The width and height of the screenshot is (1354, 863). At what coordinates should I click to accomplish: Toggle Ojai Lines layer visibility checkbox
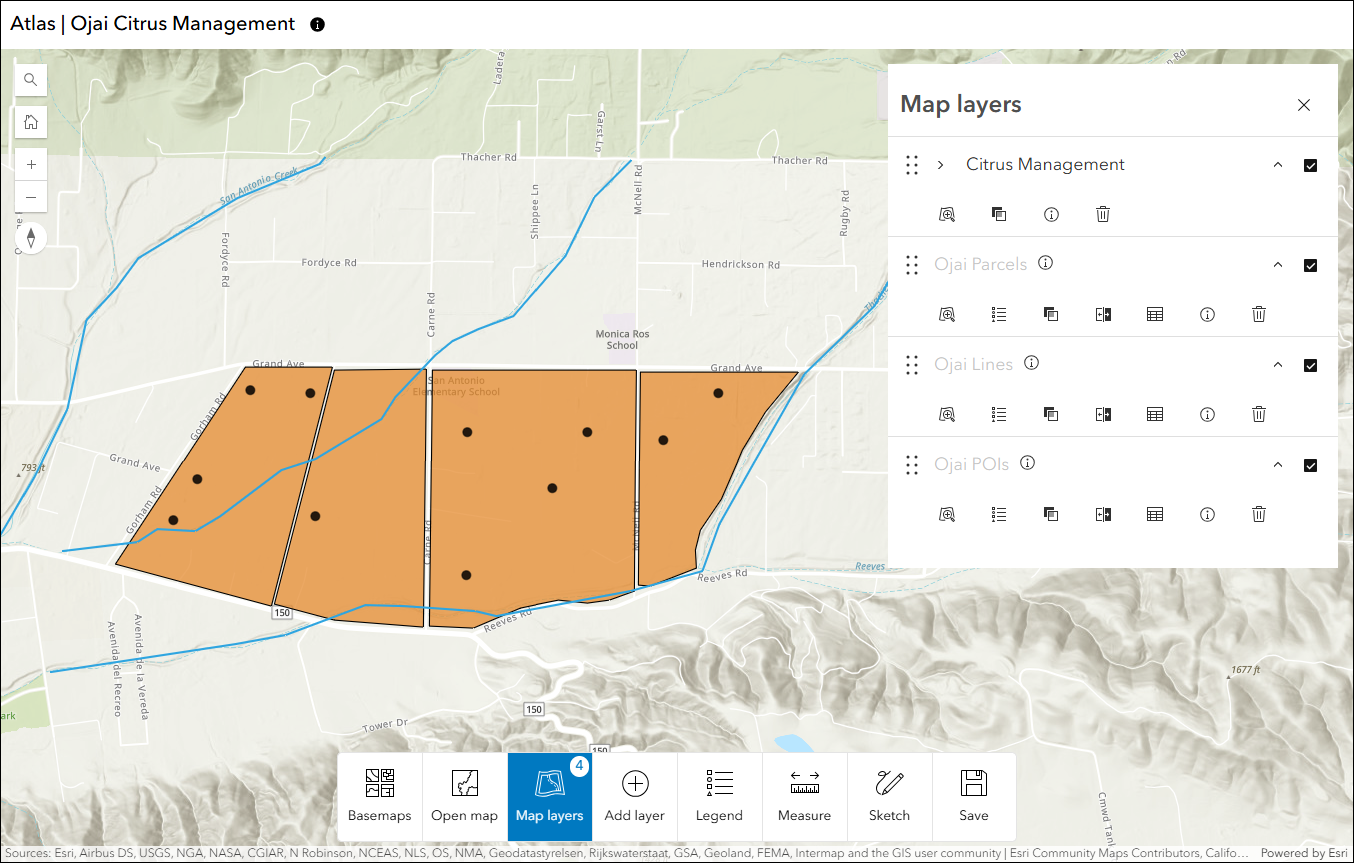pyautogui.click(x=1310, y=366)
